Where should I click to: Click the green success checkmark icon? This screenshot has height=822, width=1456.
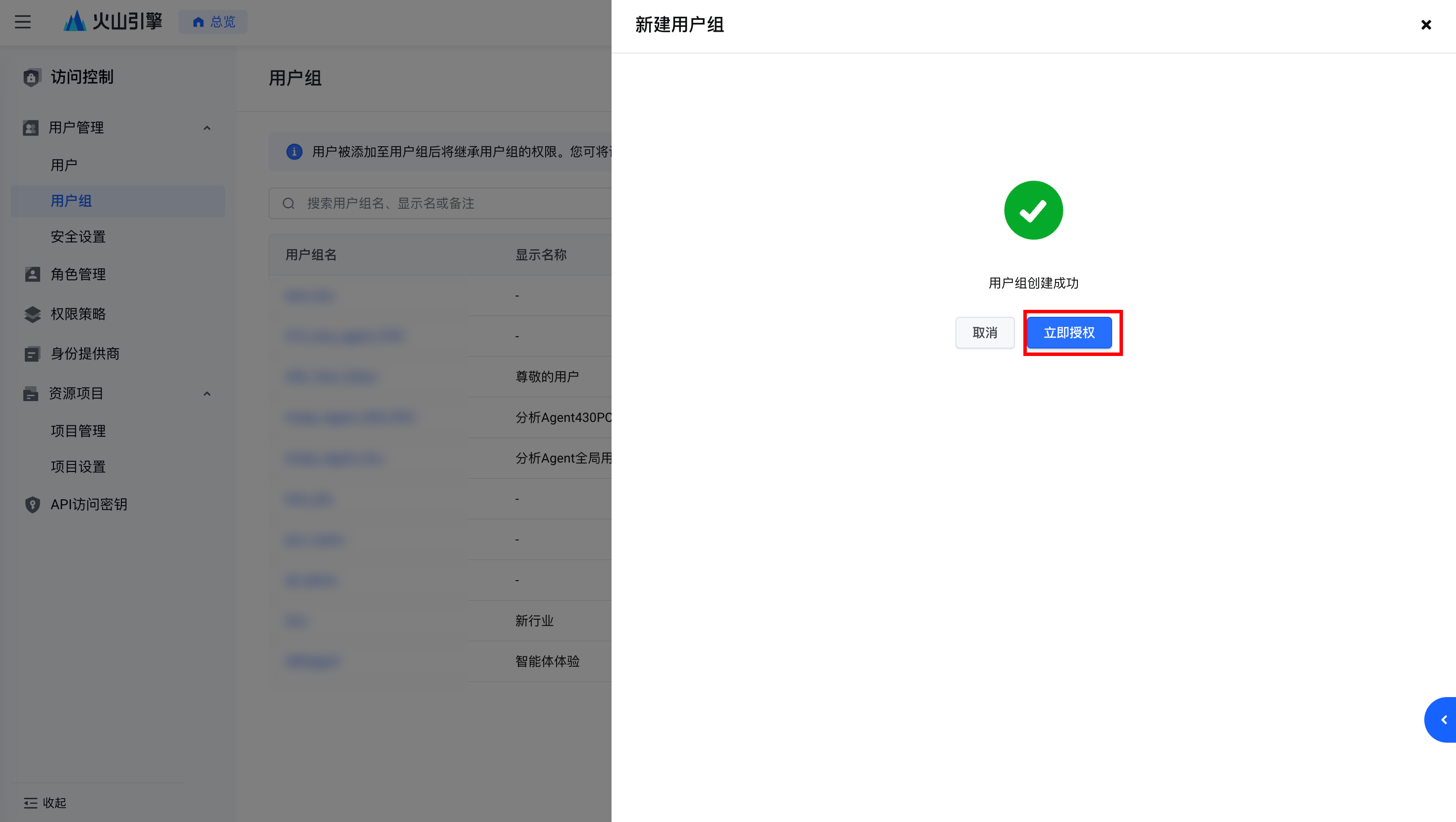coord(1033,210)
